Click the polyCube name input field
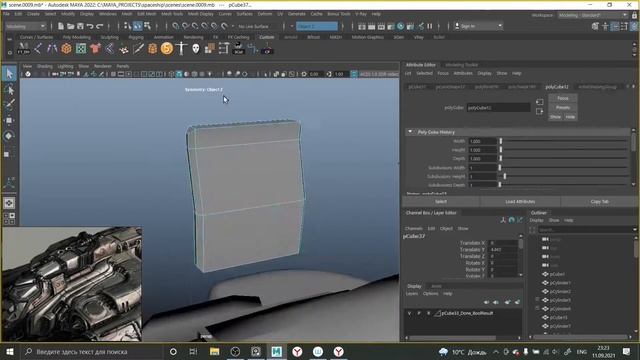640x360 pixels. tap(498, 108)
